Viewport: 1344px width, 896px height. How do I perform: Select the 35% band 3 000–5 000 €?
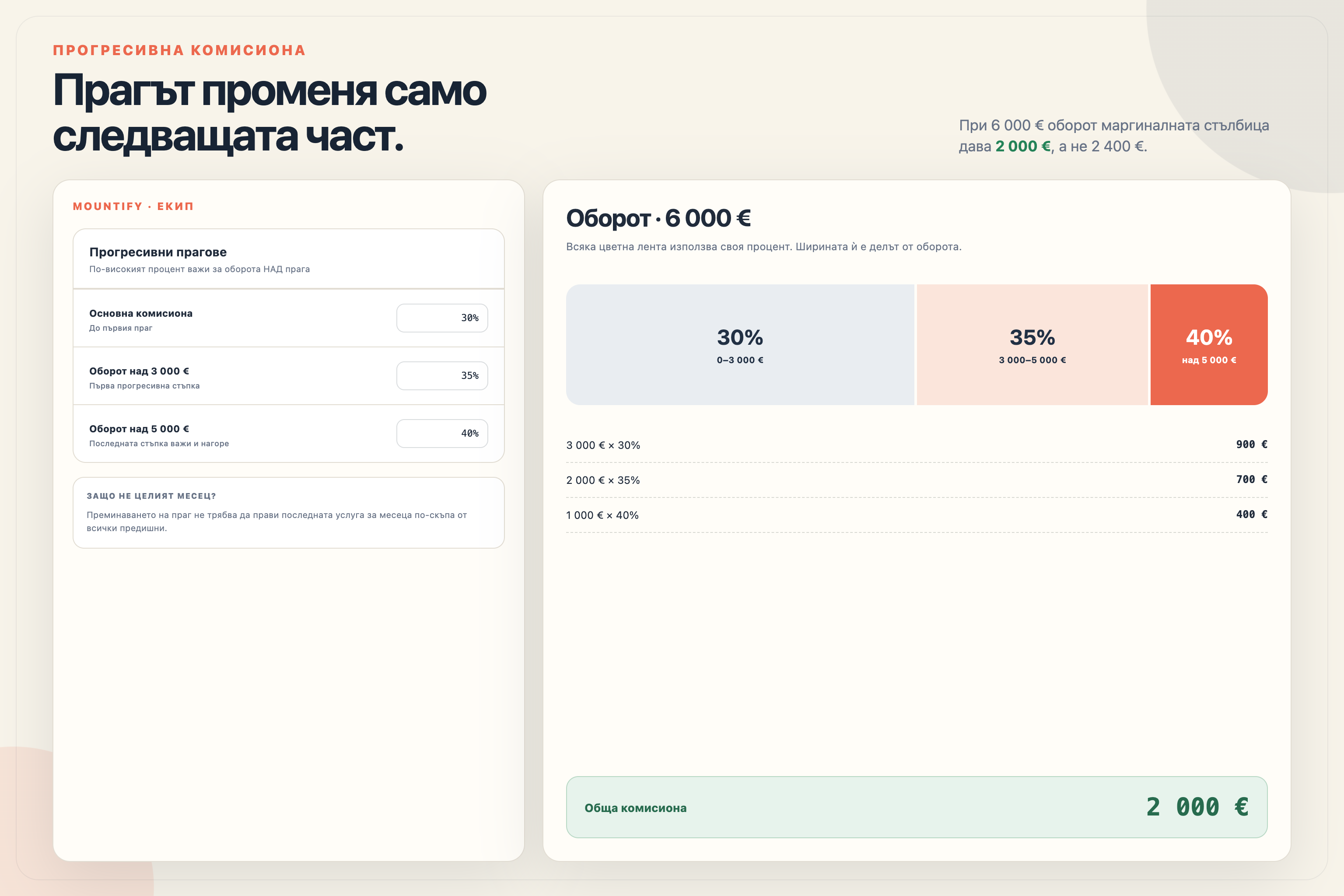[1032, 345]
